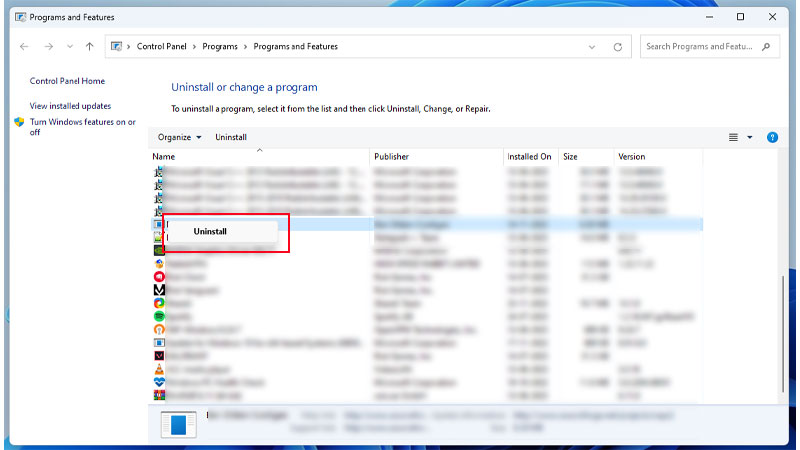This screenshot has height=450, width=800.
Task: Open View installed updates link
Action: [x=70, y=106]
